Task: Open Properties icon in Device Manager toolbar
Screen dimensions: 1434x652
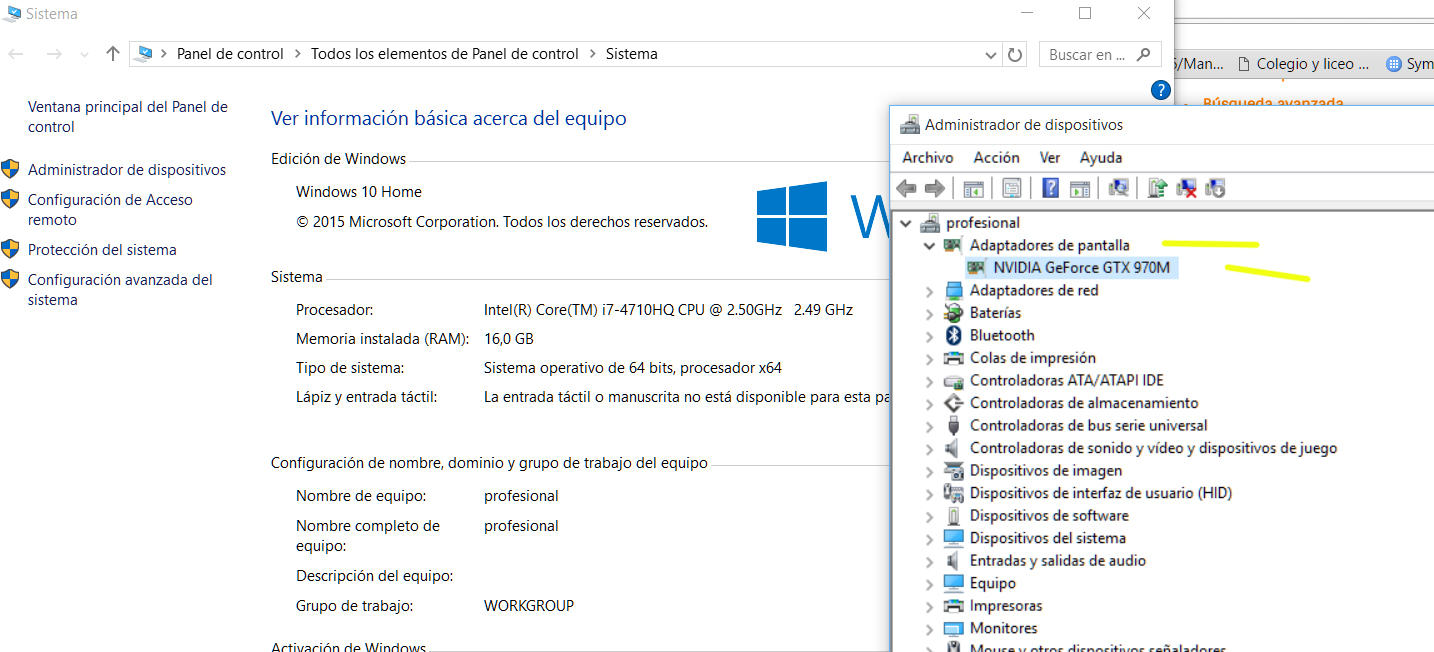Action: (1011, 188)
